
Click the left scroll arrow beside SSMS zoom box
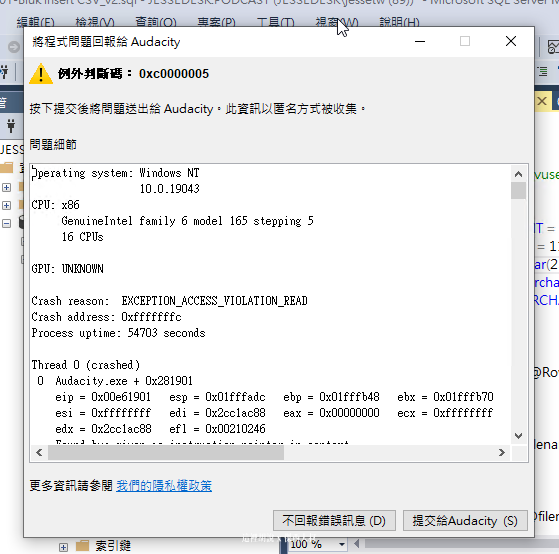pyautogui.click(x=357, y=544)
